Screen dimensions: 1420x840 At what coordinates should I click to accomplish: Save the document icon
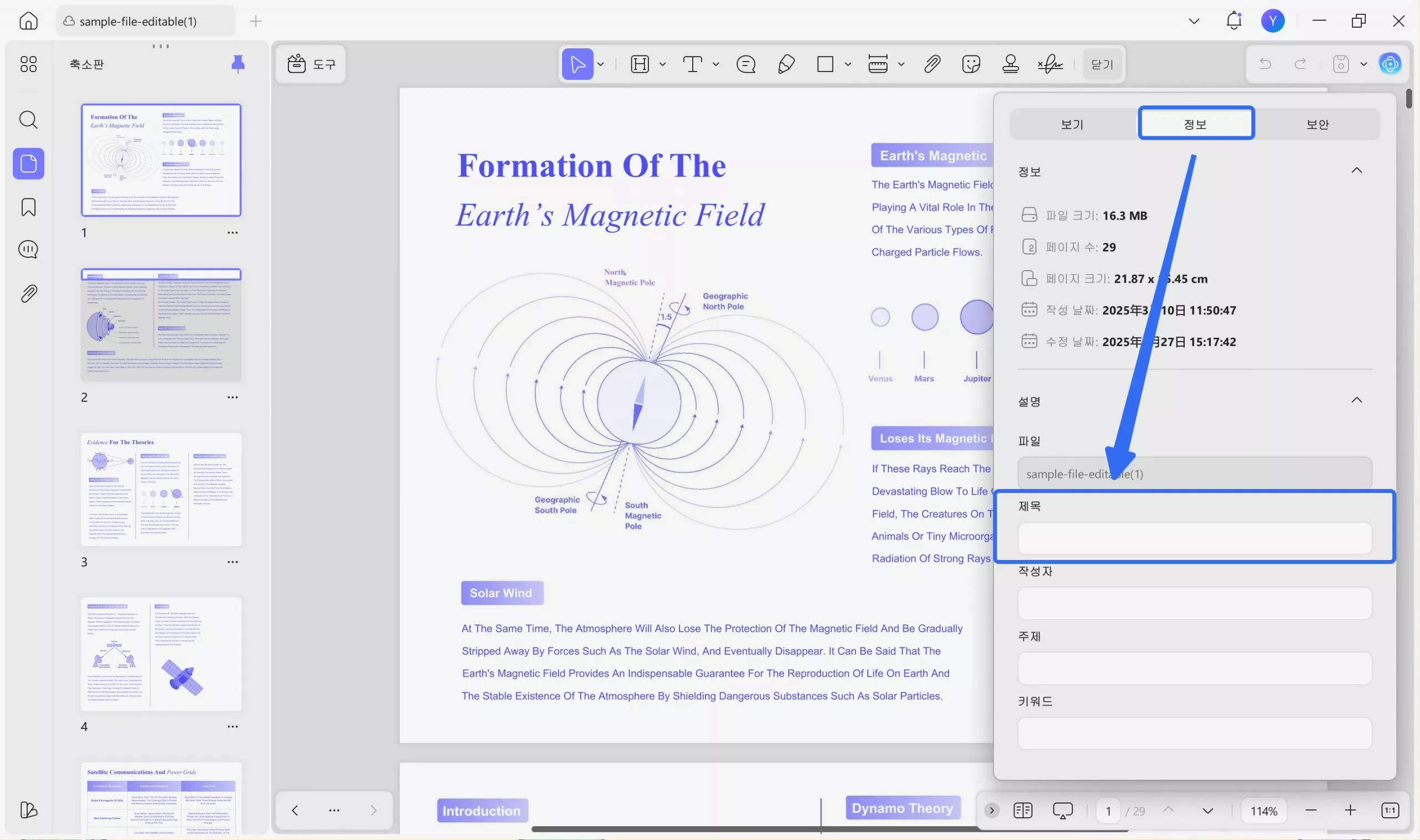pyautogui.click(x=1340, y=64)
